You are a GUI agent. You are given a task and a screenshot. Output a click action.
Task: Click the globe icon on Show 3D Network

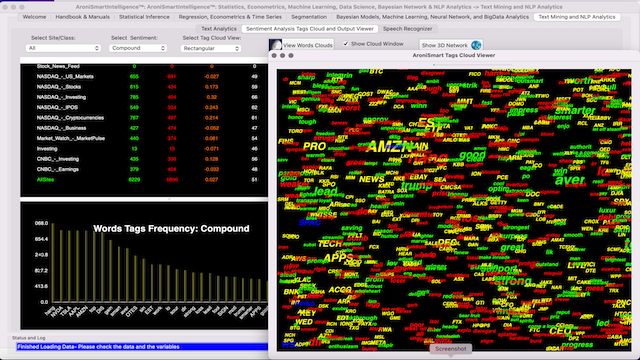pos(476,45)
